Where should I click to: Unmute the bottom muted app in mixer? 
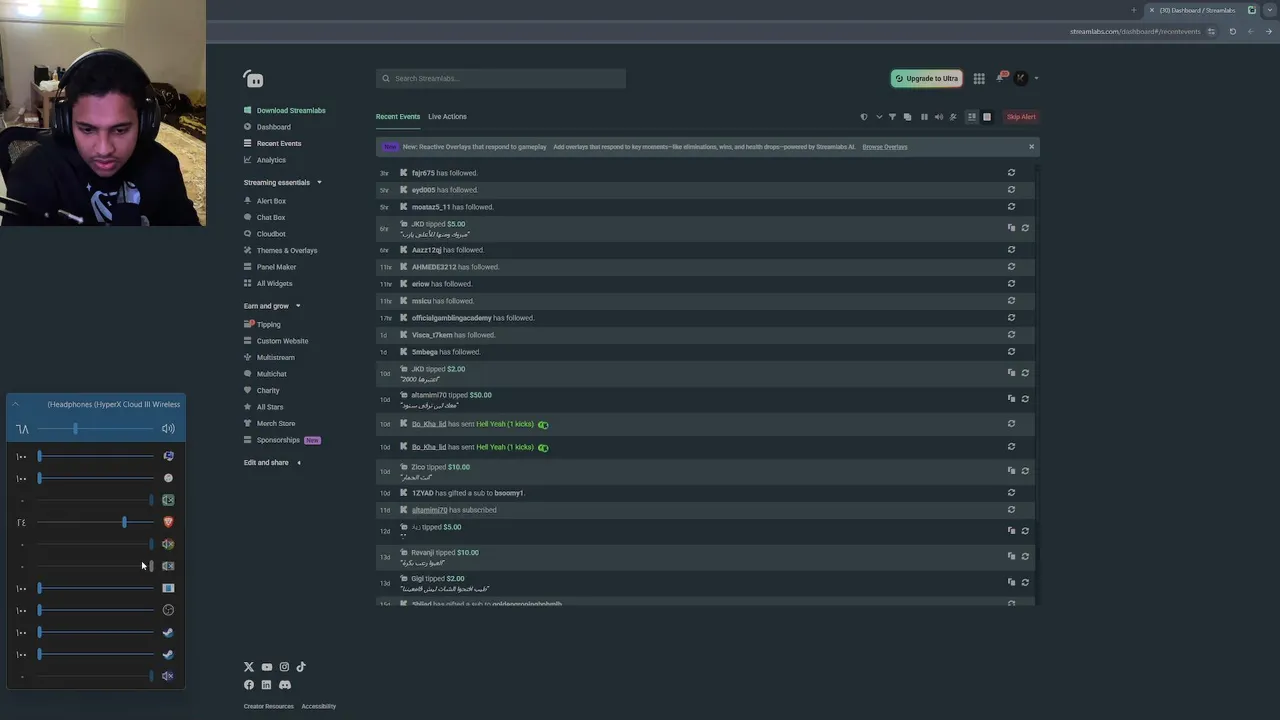[x=168, y=676]
